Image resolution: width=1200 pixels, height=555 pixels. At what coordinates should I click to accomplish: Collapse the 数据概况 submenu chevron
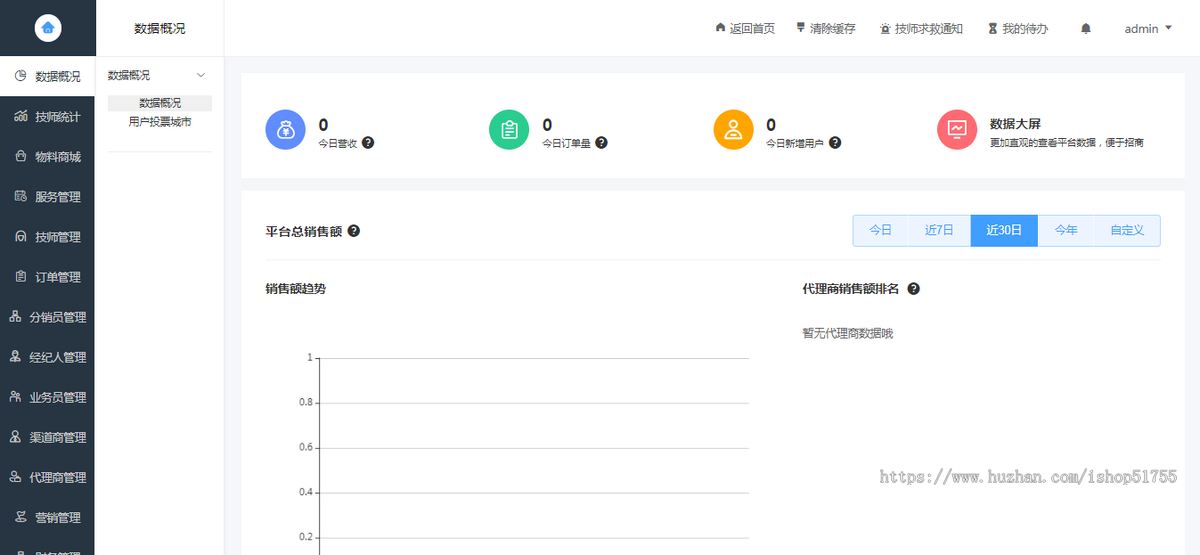click(x=201, y=75)
